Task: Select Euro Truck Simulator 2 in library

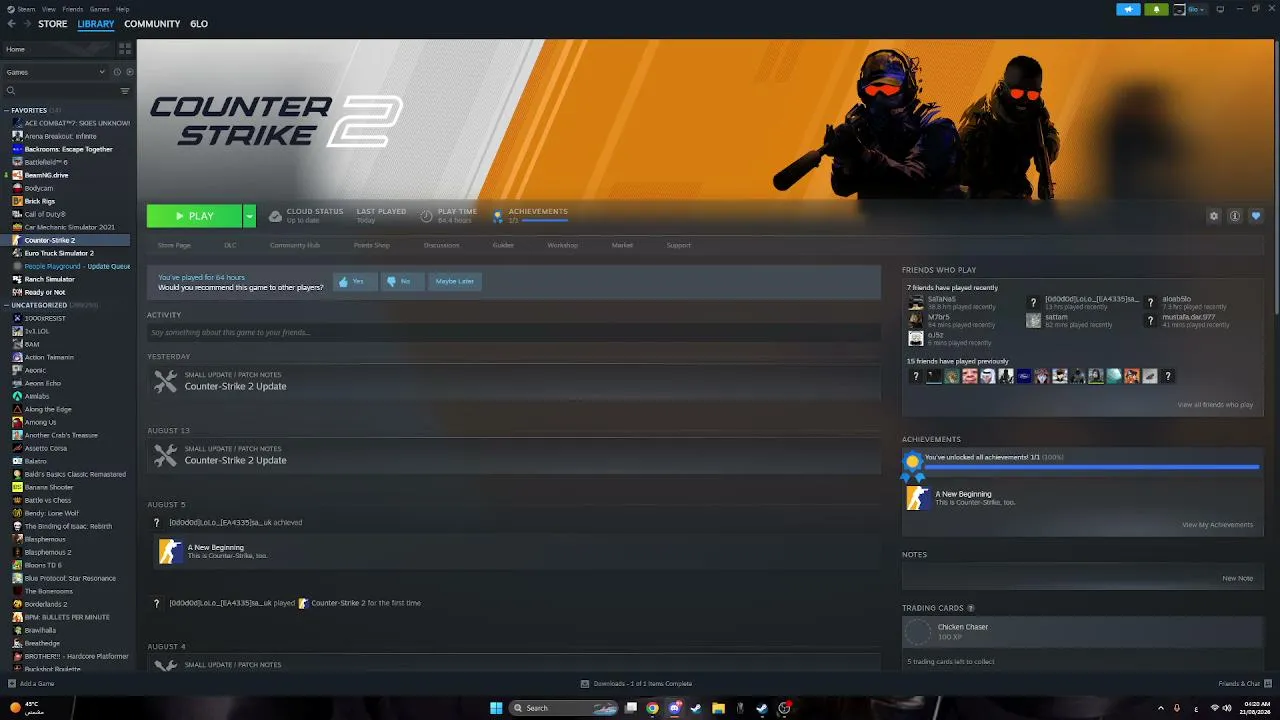Action: coord(59,253)
